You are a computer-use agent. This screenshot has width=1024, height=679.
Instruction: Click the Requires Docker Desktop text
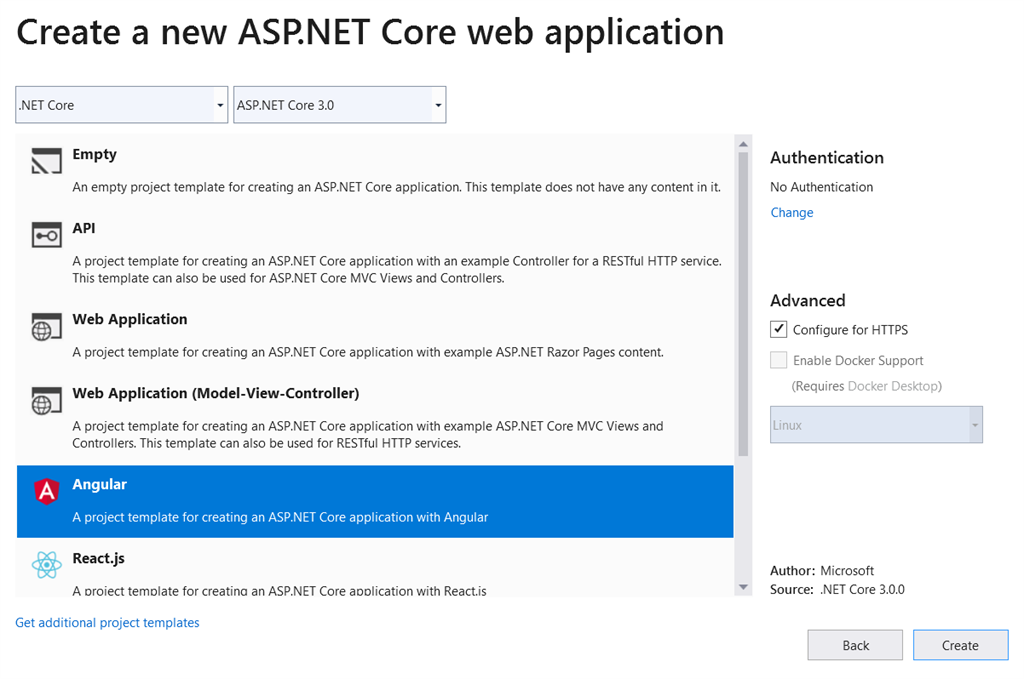tap(867, 386)
